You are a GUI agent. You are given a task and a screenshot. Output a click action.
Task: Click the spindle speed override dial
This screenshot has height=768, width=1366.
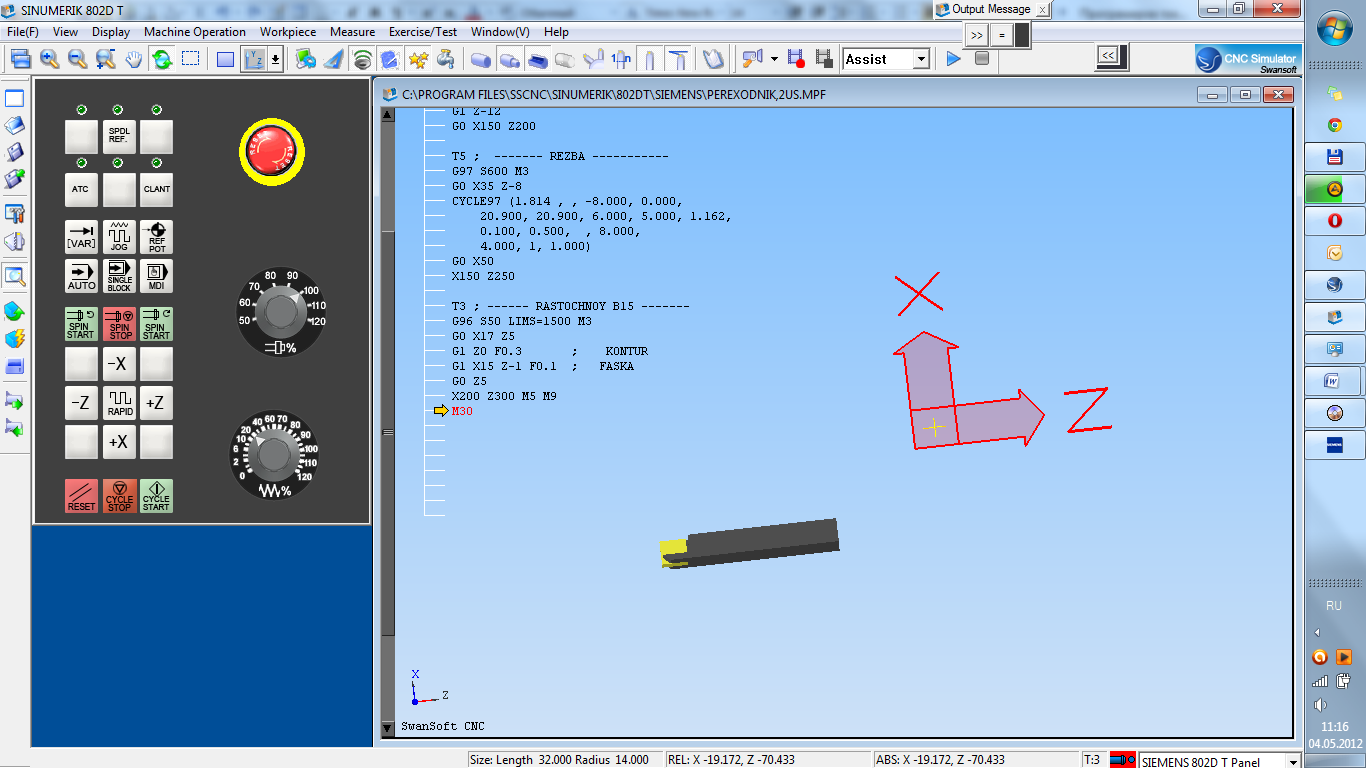point(282,312)
